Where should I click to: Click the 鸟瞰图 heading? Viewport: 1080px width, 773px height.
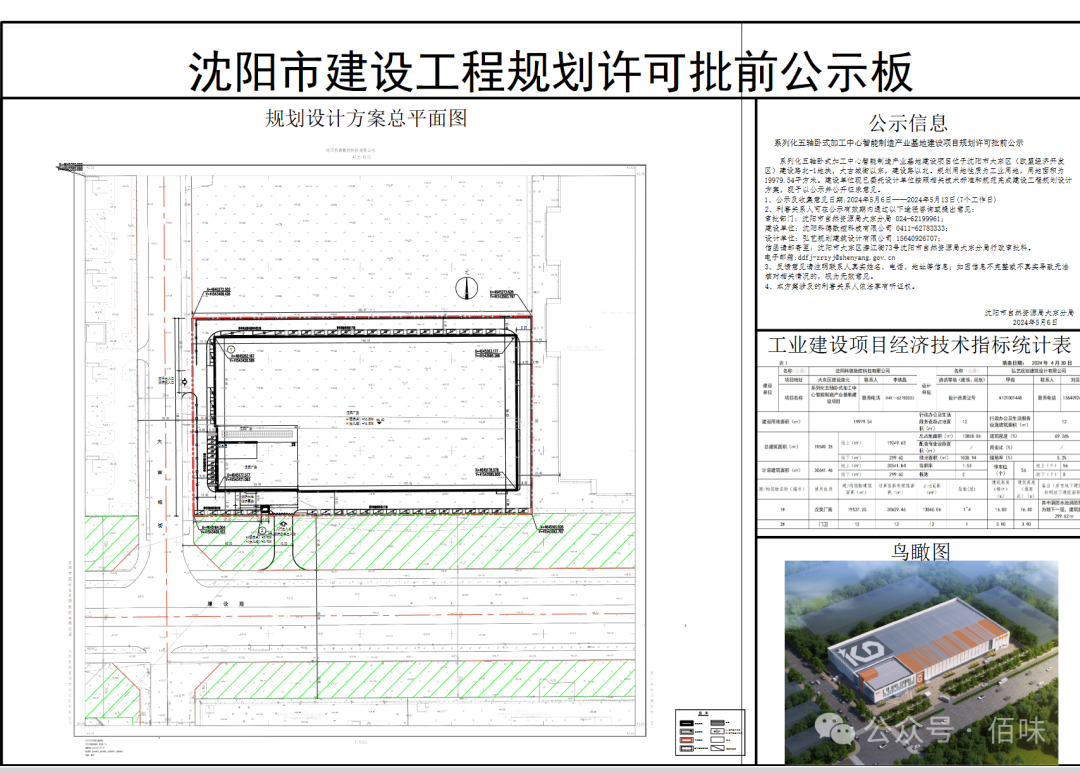[921, 551]
